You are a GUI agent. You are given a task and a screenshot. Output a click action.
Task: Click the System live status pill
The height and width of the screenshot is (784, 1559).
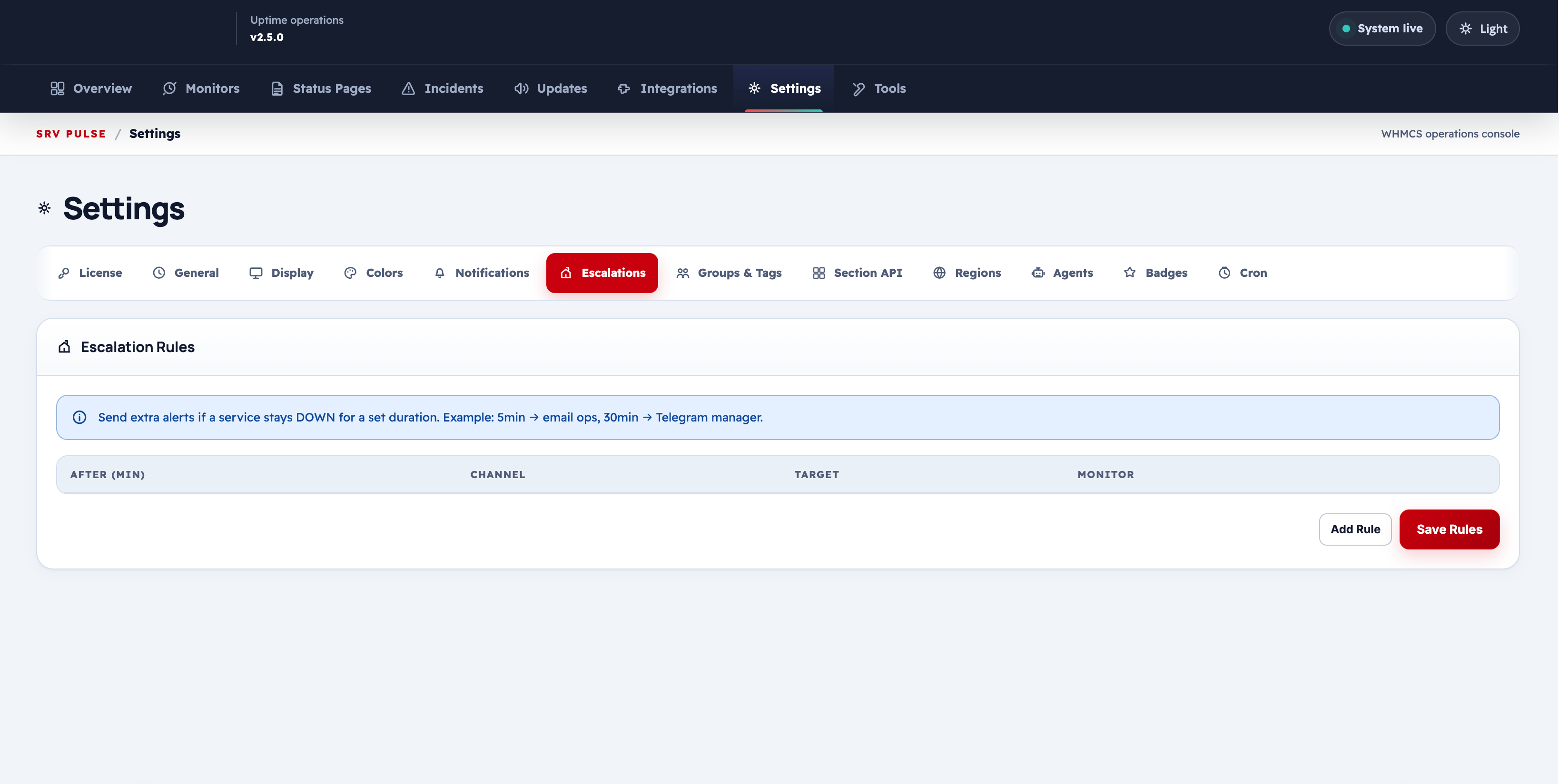click(x=1382, y=29)
